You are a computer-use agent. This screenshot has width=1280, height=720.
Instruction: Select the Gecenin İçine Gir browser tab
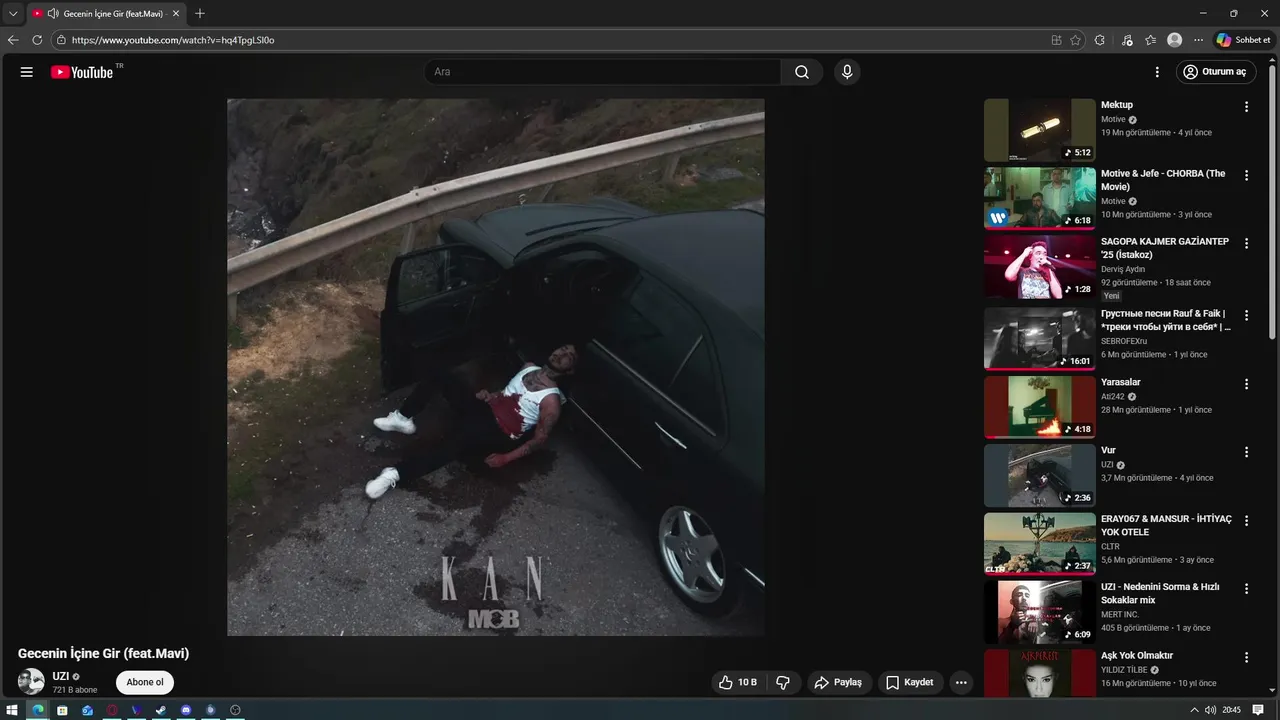click(106, 13)
